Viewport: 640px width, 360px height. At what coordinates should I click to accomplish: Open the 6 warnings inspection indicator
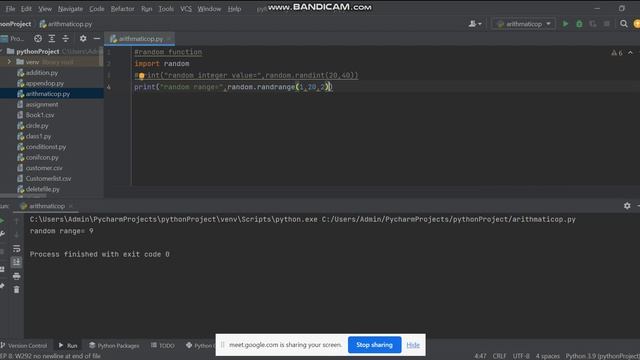617,53
